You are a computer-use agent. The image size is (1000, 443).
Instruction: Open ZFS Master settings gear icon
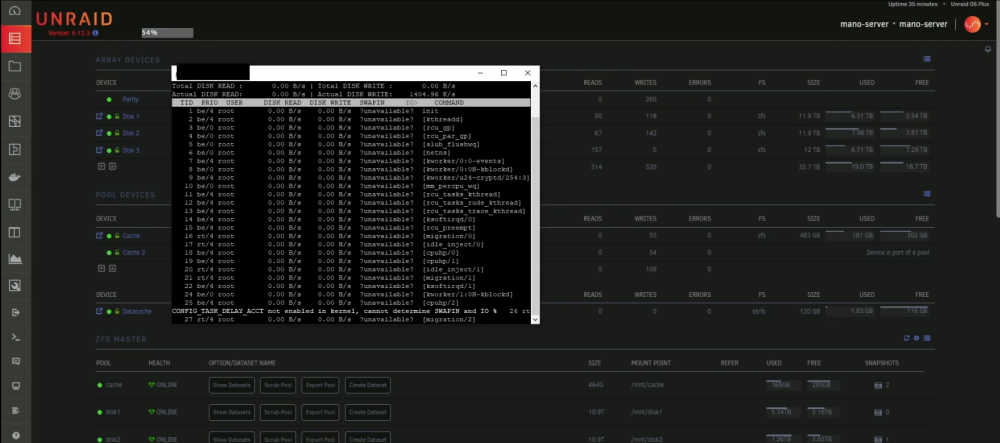click(916, 338)
